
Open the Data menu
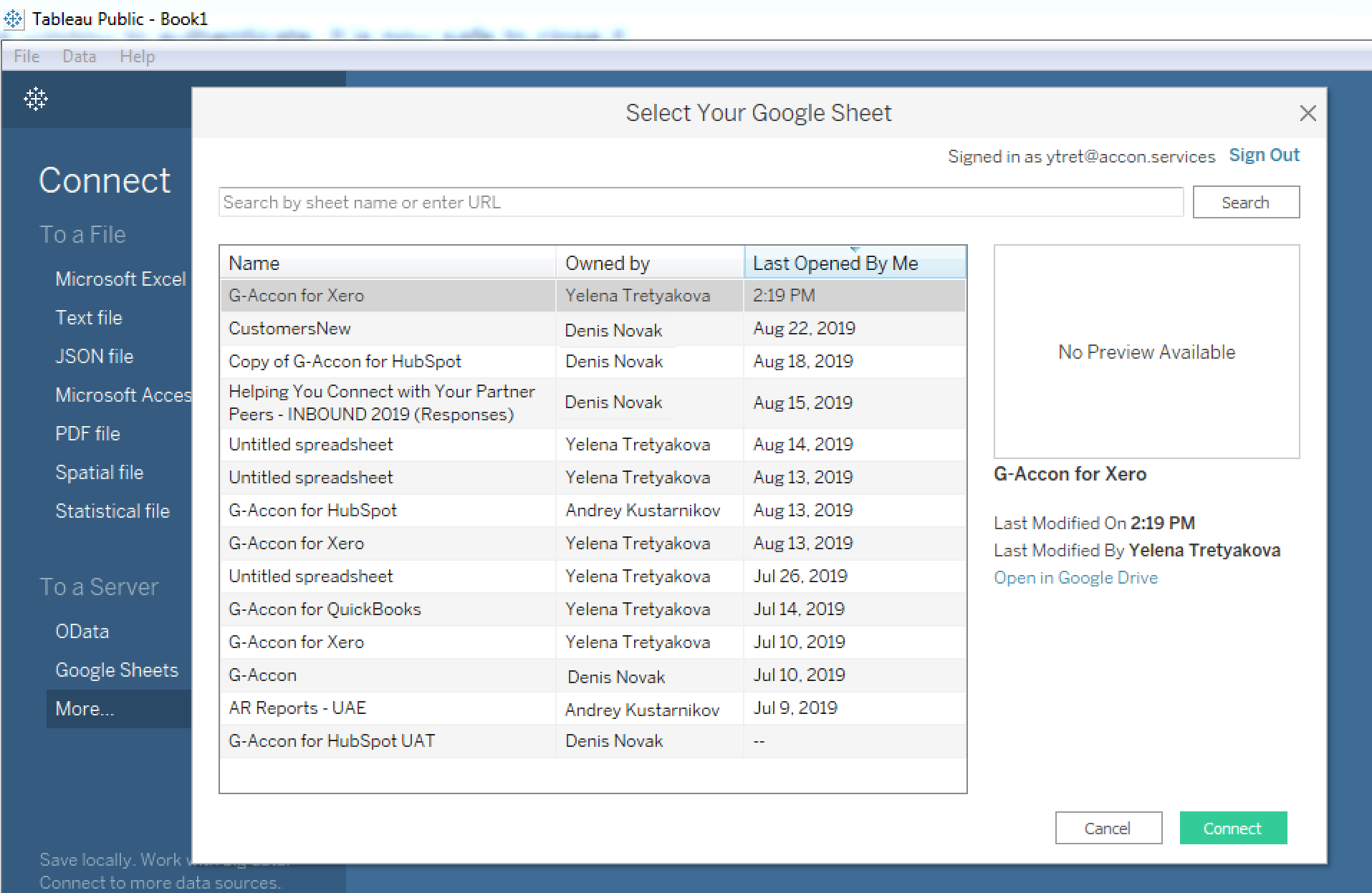click(x=79, y=57)
